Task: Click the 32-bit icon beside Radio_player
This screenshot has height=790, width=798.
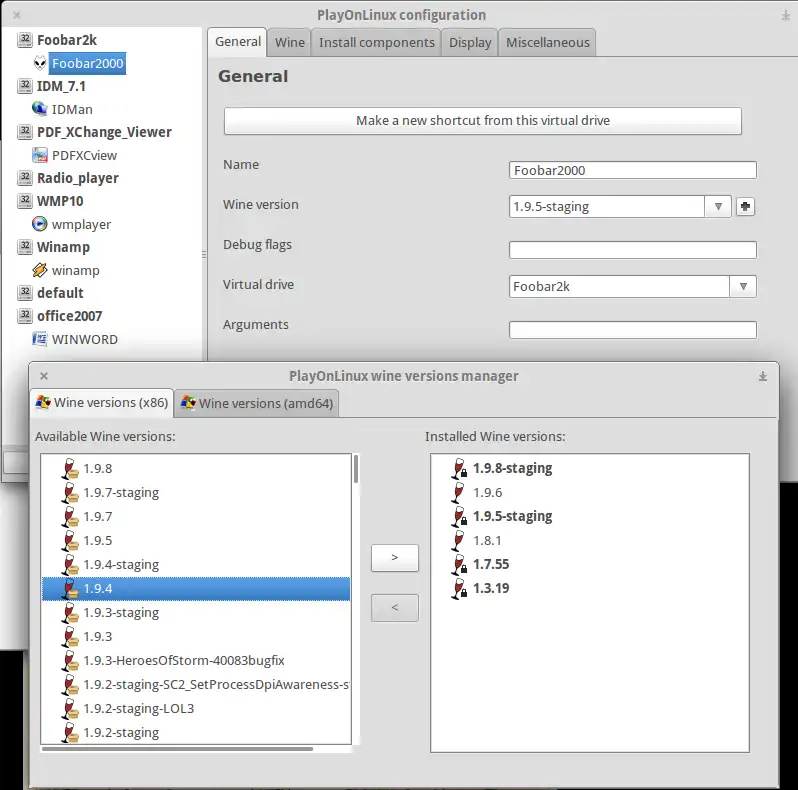Action: click(24, 178)
